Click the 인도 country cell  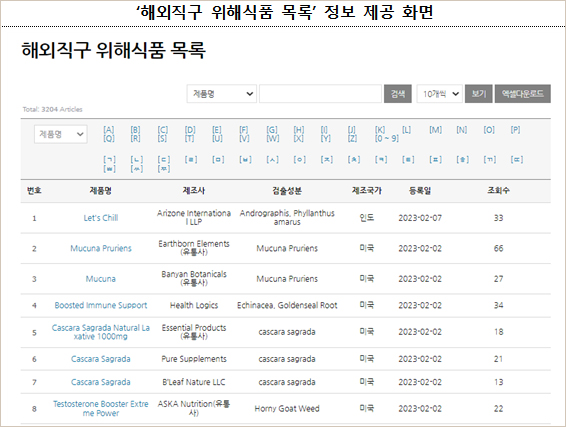pos(367,218)
